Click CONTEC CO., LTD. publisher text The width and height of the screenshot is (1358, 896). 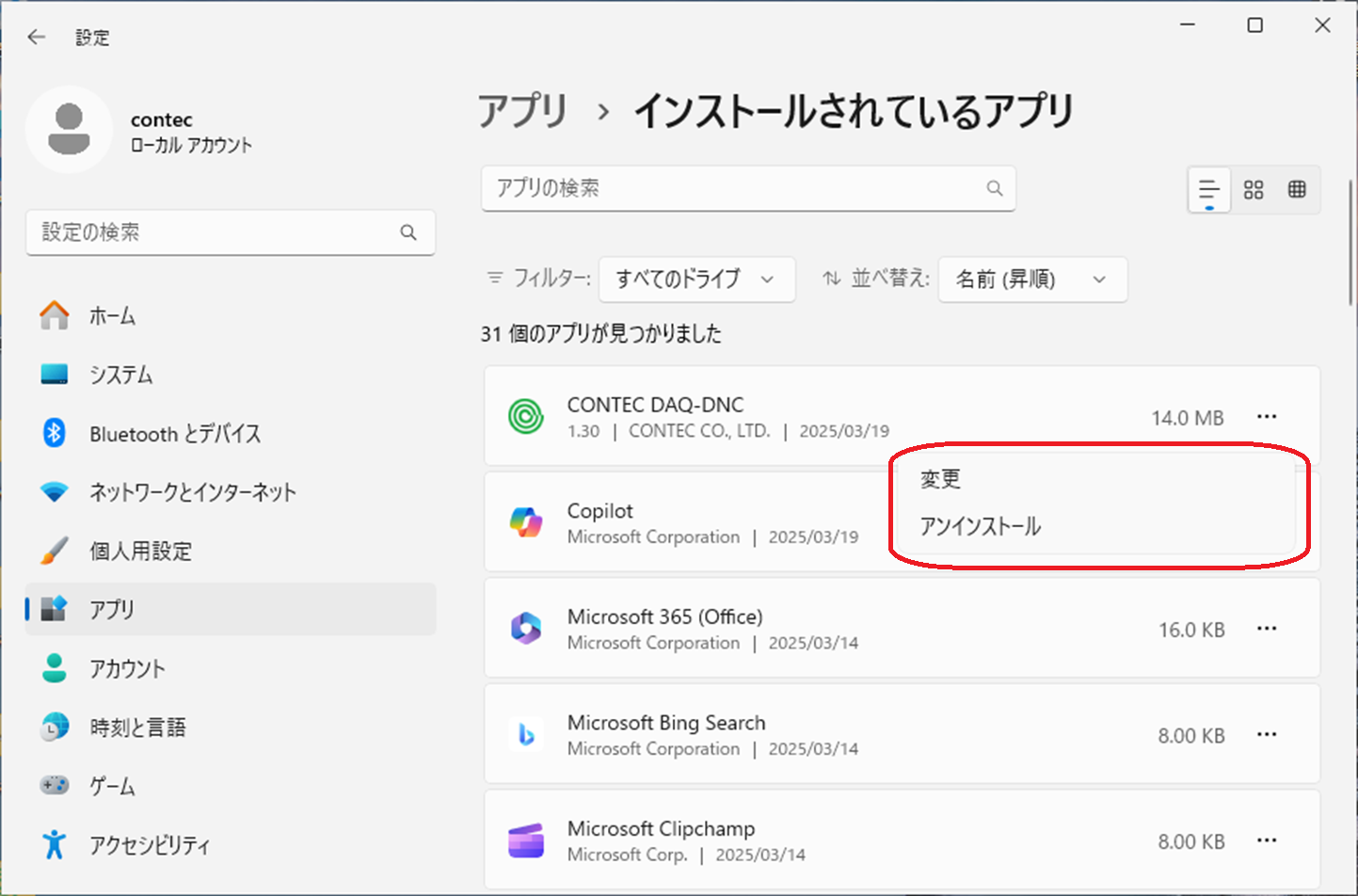(699, 431)
